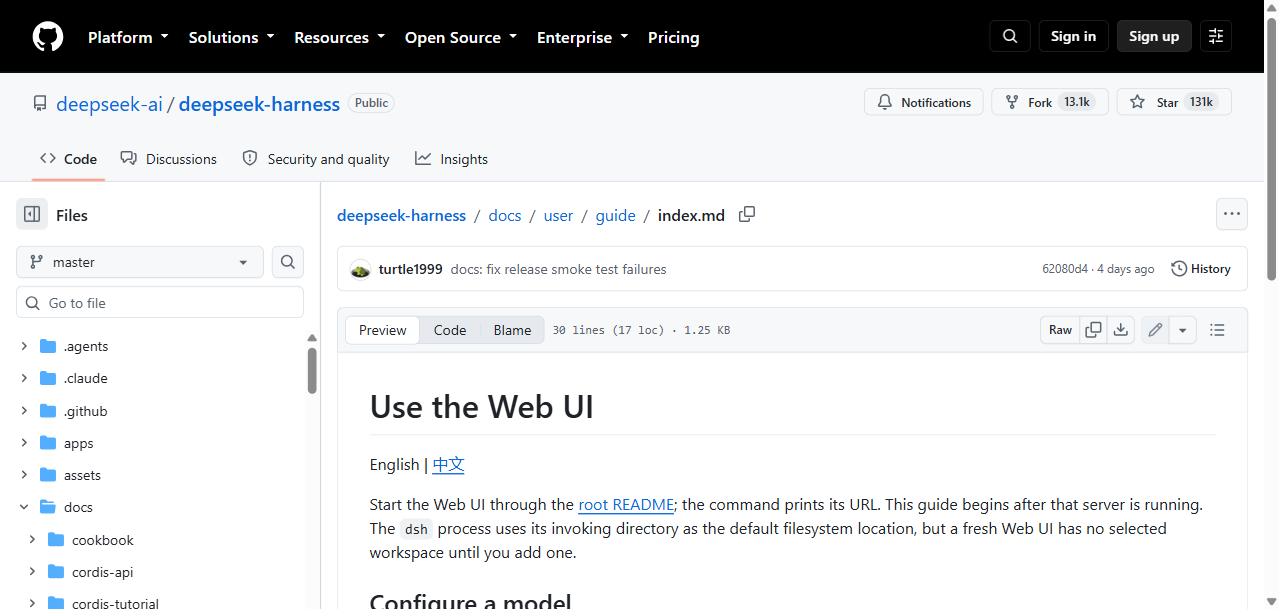The height and width of the screenshot is (609, 1279).
Task: Click turtle1999's avatar image
Action: [x=361, y=269]
